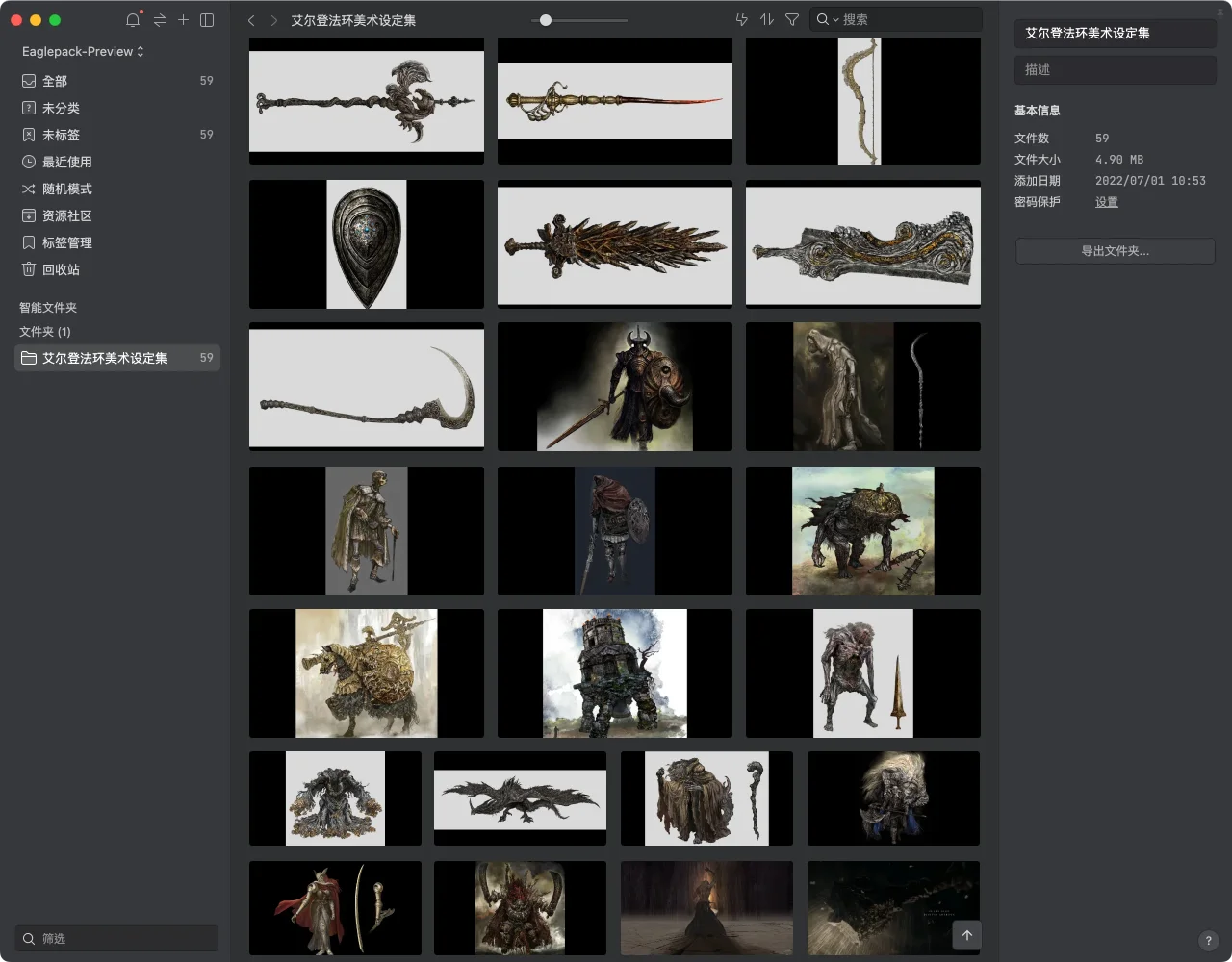This screenshot has height=962, width=1232.
Task: Collapse 文件夹 (1) section header
Action: (x=45, y=331)
